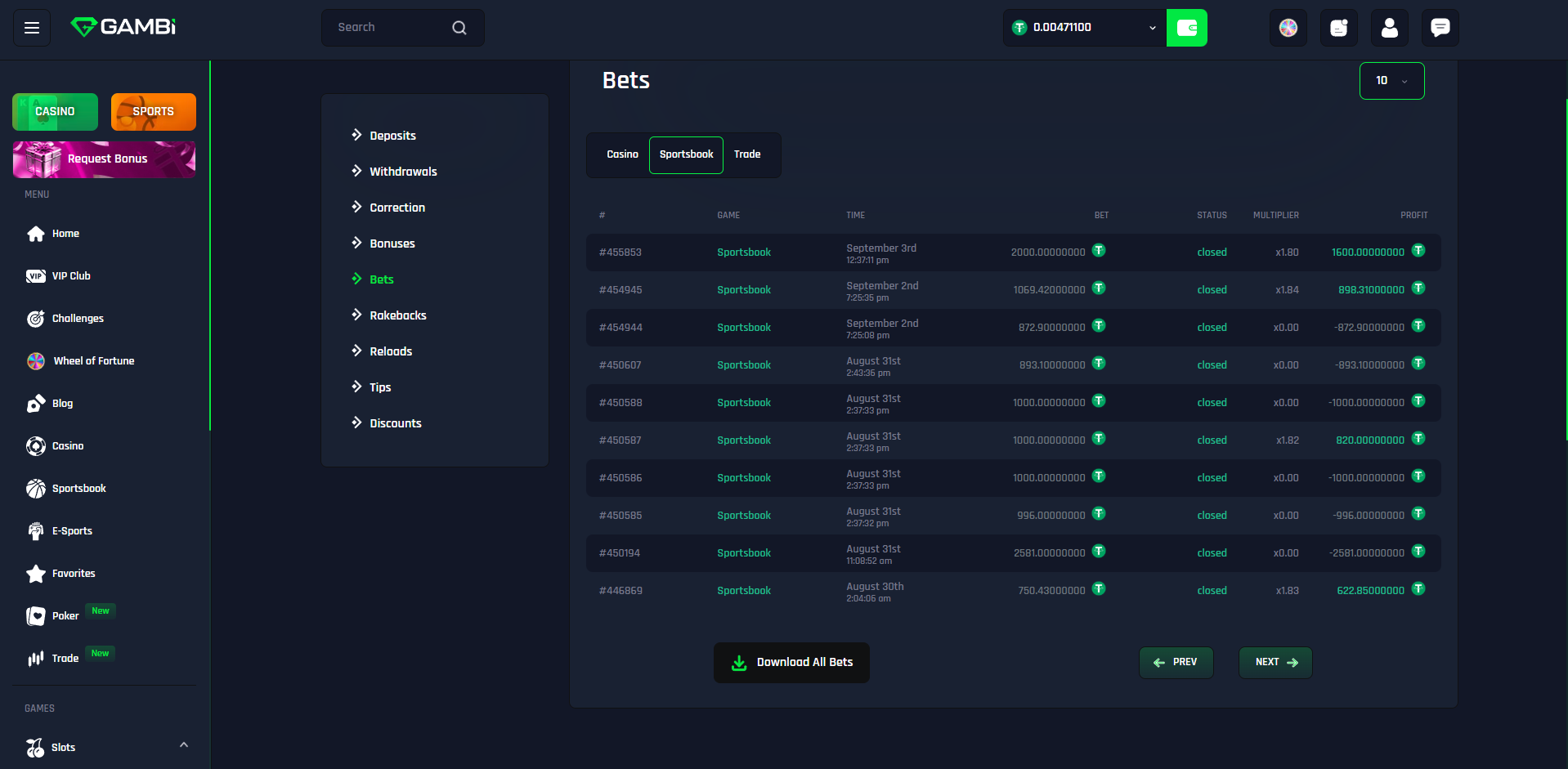Open the rows-per-page dropdown showing 10
The width and height of the screenshot is (1568, 769).
[x=1391, y=81]
